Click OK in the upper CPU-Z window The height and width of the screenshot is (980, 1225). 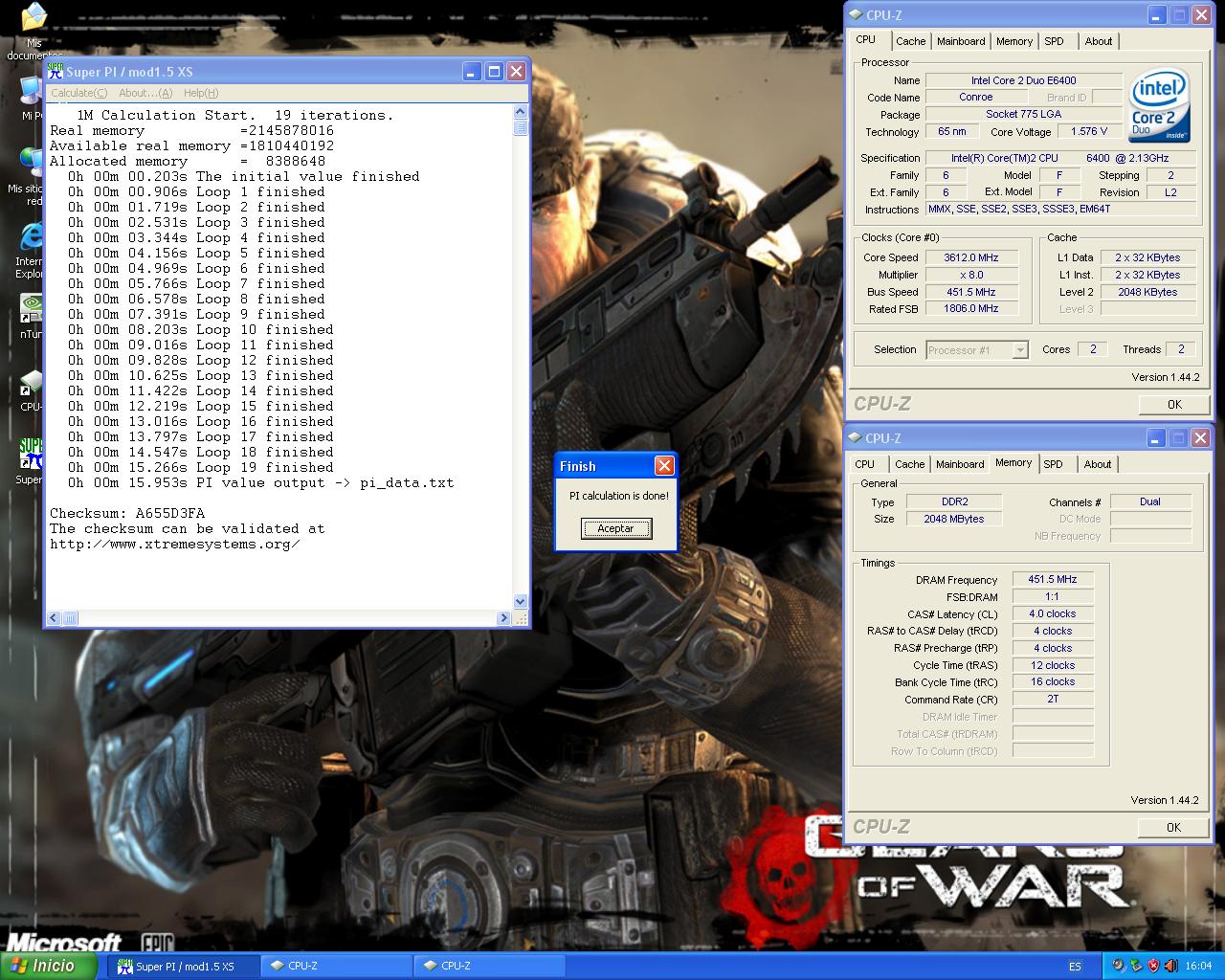[x=1173, y=404]
